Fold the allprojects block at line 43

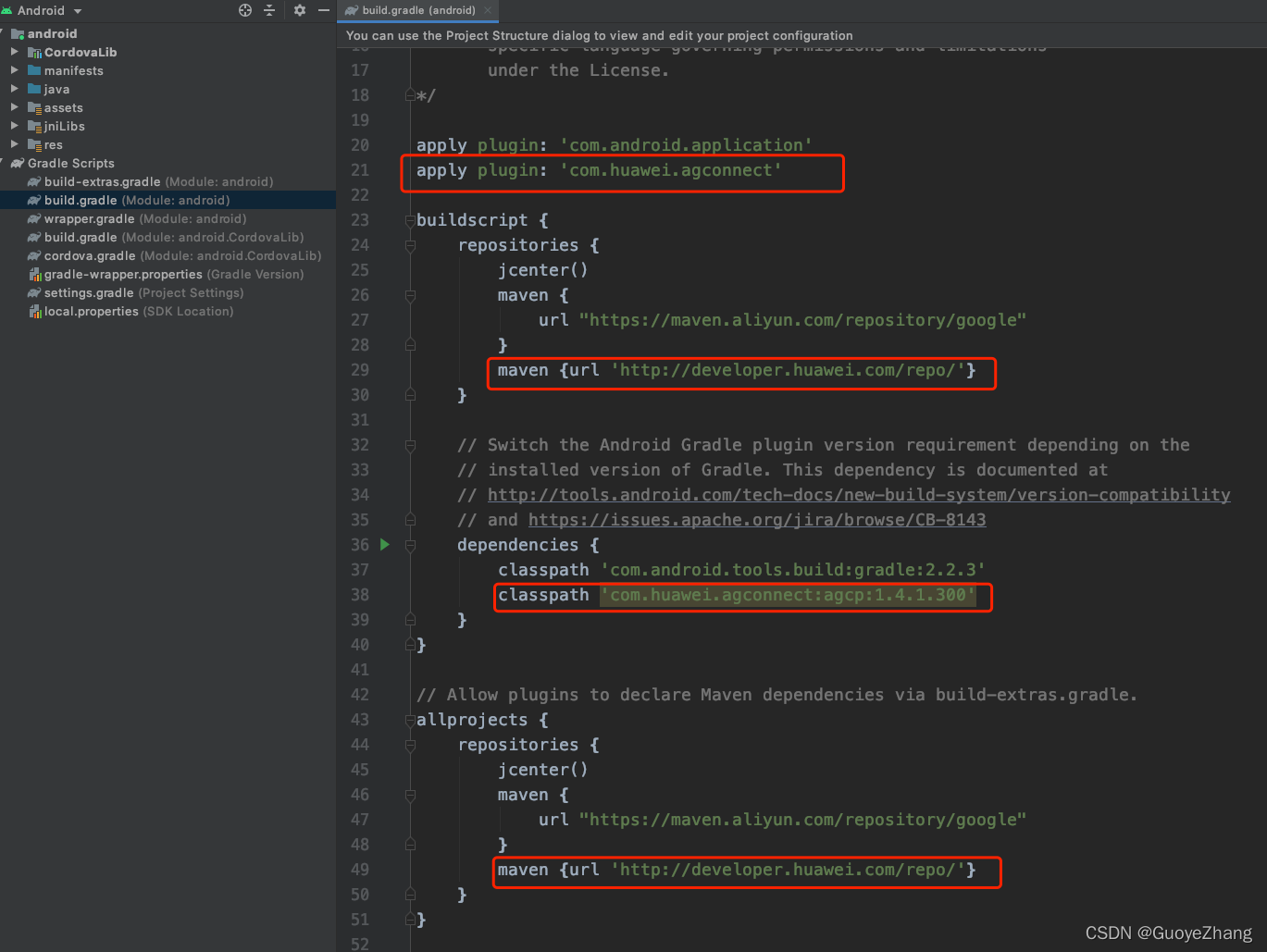[410, 720]
